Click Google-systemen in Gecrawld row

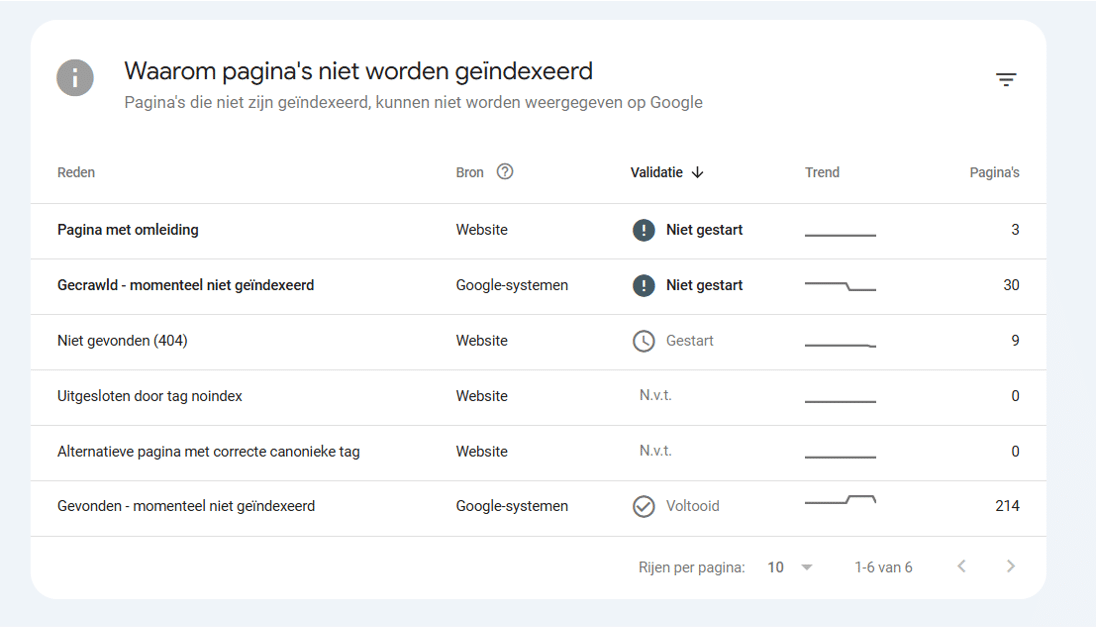point(512,285)
